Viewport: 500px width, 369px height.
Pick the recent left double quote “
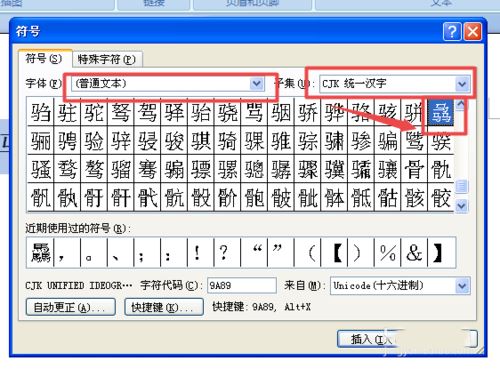click(x=254, y=253)
